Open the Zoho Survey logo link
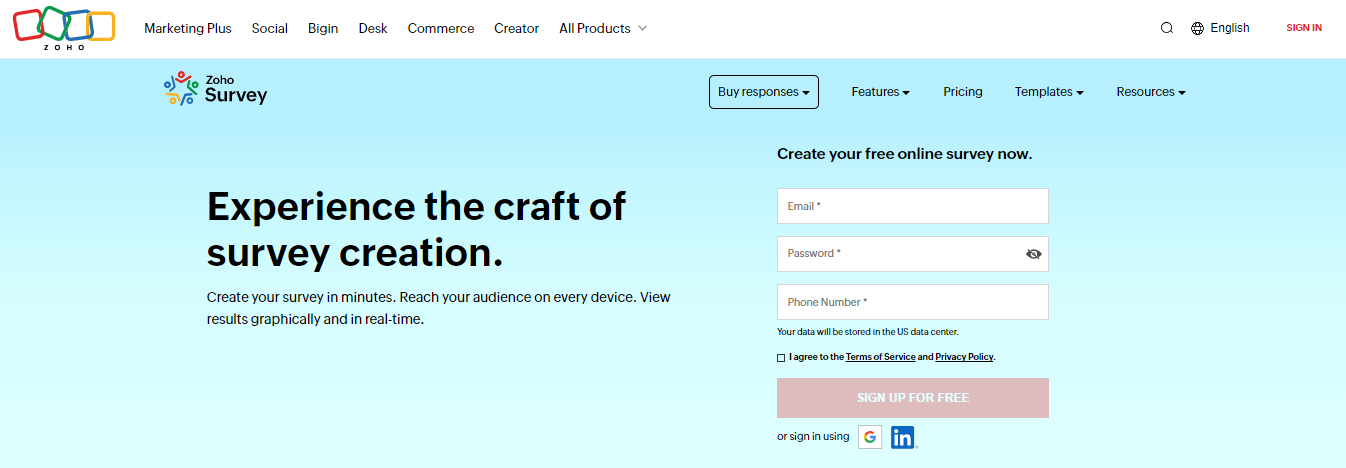 pyautogui.click(x=215, y=89)
